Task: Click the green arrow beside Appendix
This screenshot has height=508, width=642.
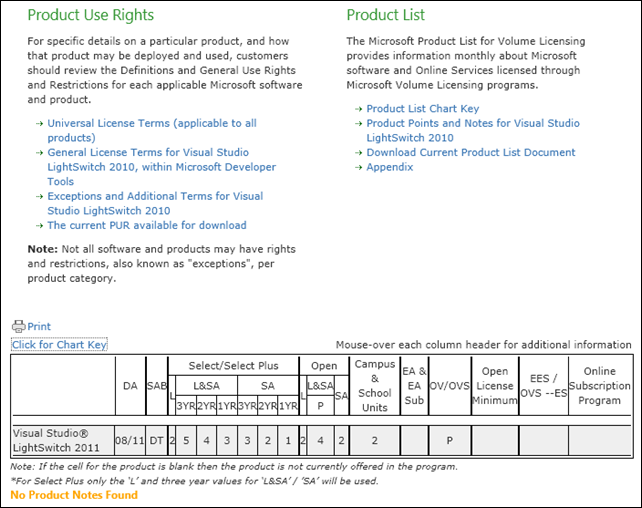Action: [358, 167]
